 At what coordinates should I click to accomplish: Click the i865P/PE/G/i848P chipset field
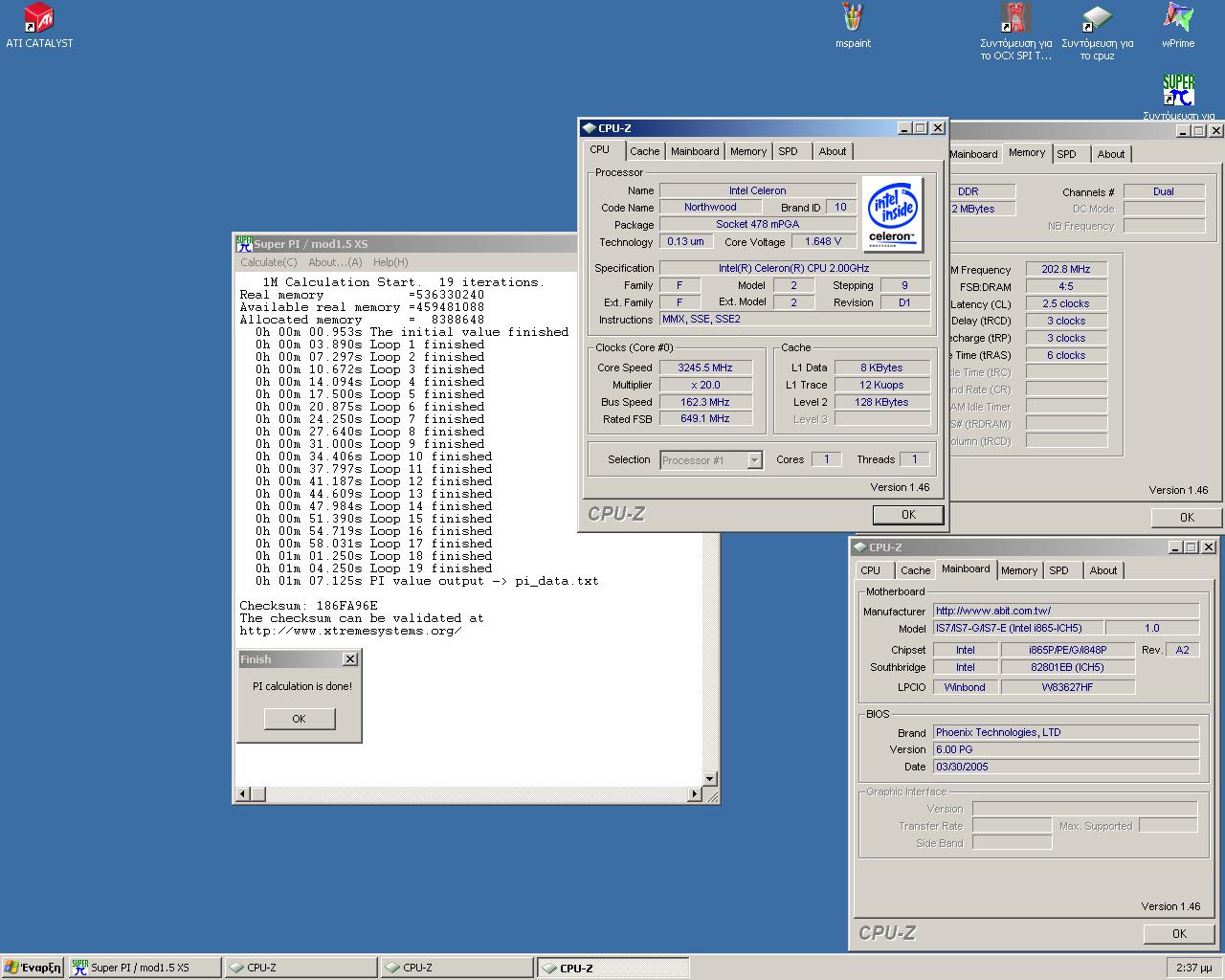pos(1067,650)
